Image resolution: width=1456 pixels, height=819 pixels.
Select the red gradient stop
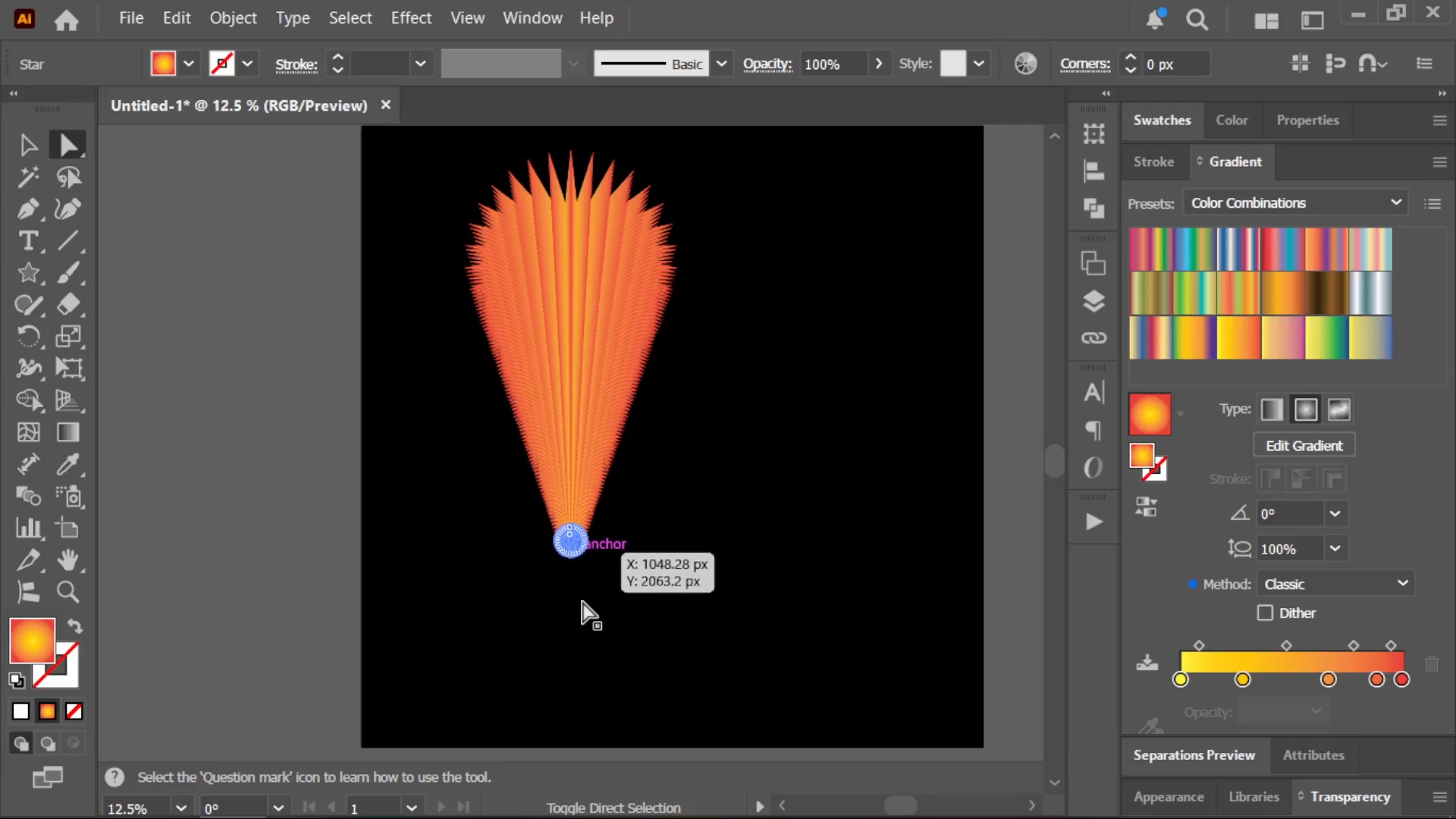(1401, 679)
